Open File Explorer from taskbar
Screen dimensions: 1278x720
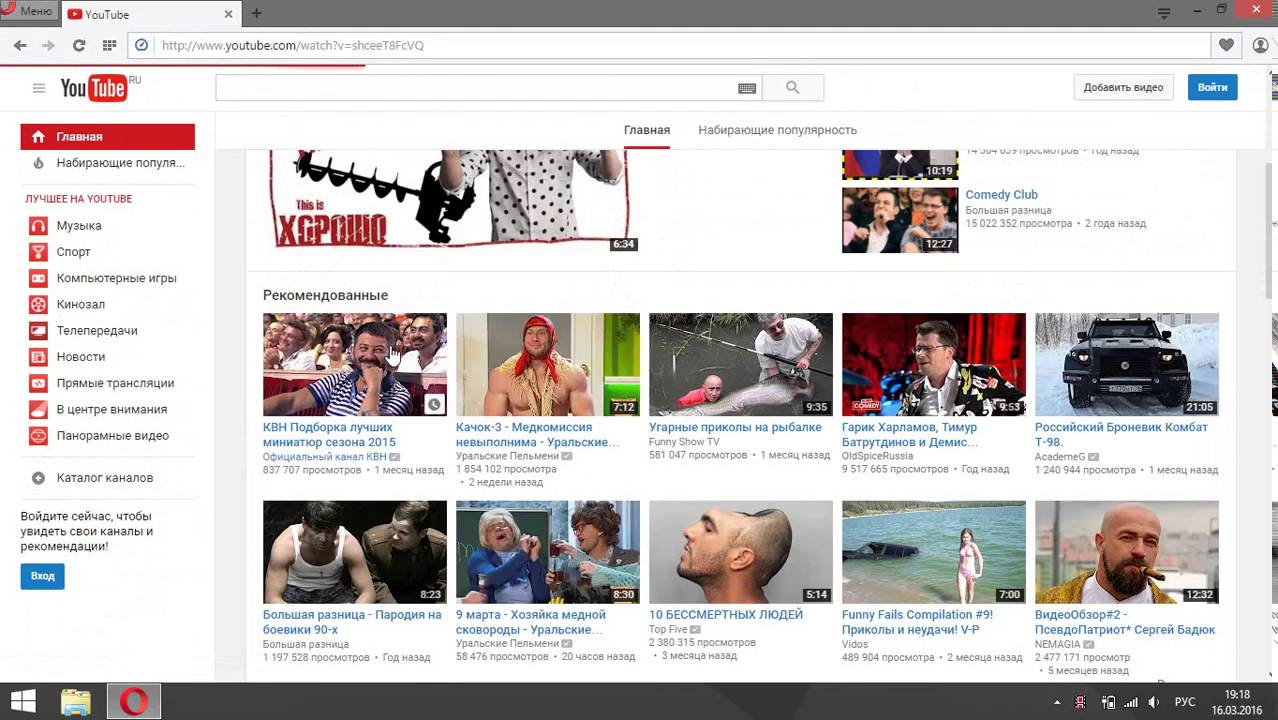76,702
